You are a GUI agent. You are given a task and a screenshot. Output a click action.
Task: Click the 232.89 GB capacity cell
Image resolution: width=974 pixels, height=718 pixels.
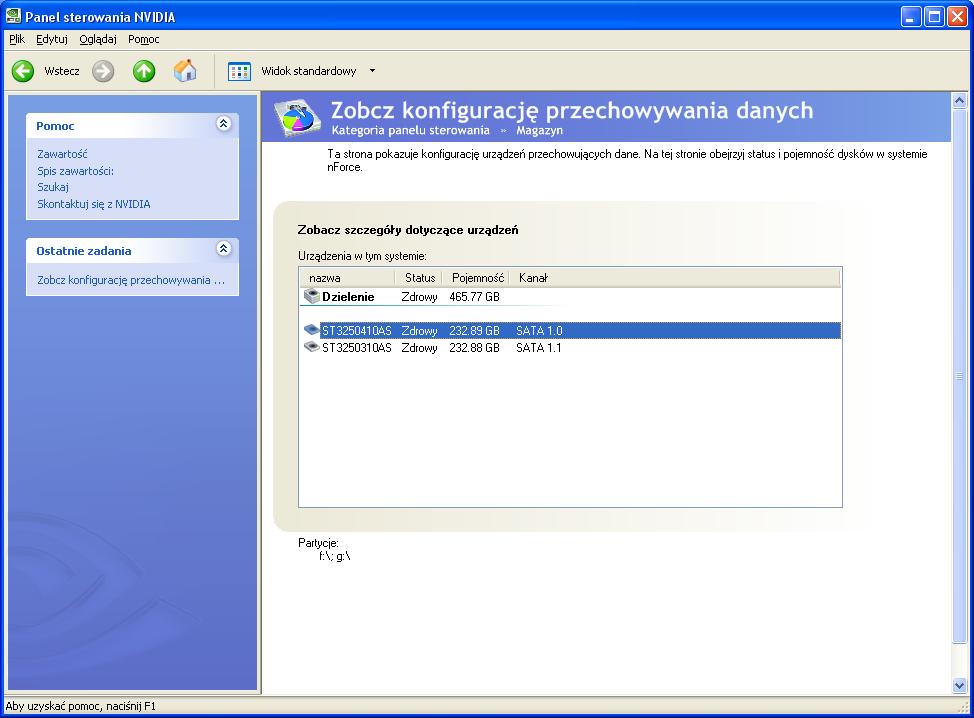click(x=475, y=330)
